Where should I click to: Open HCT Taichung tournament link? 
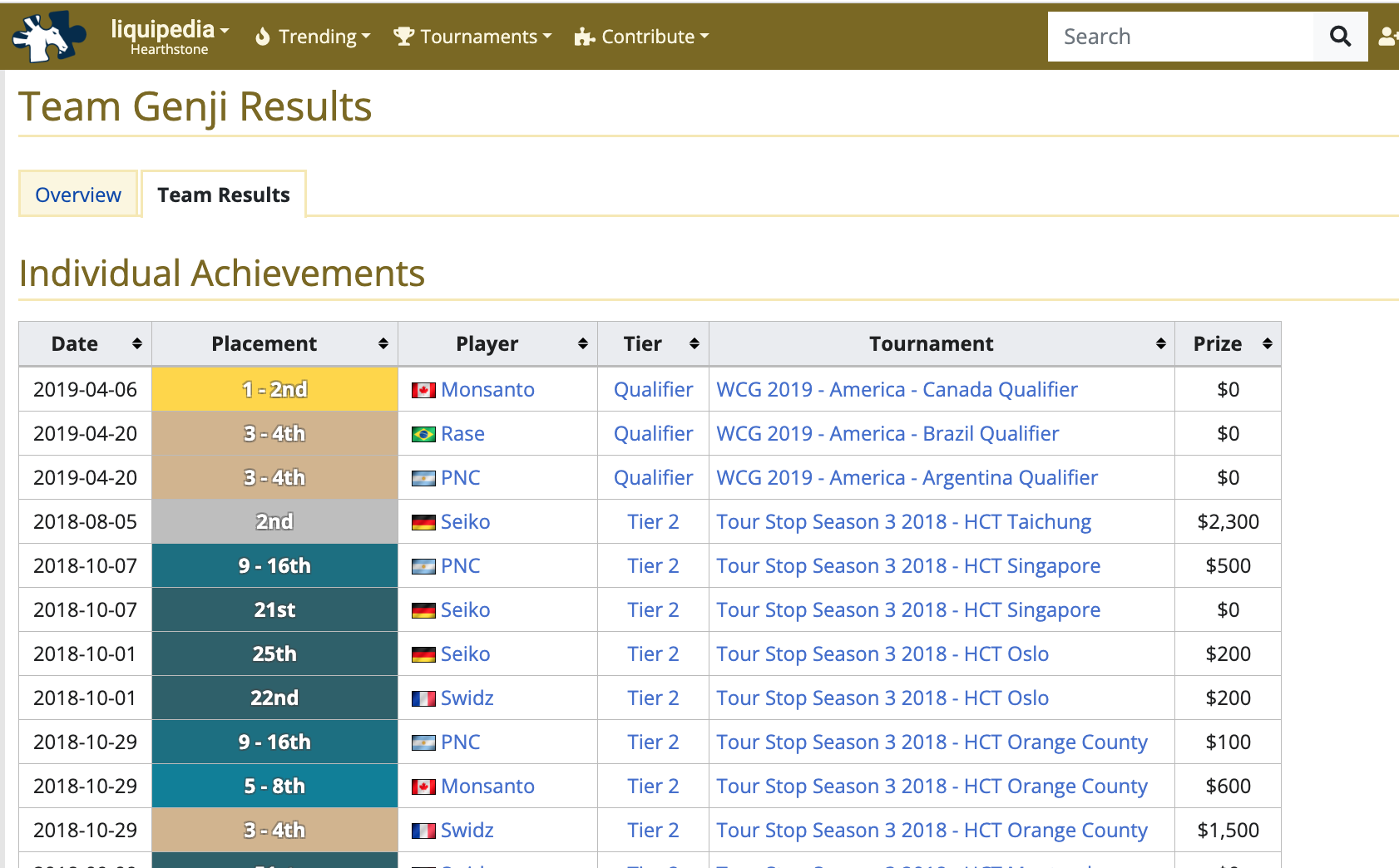point(903,522)
